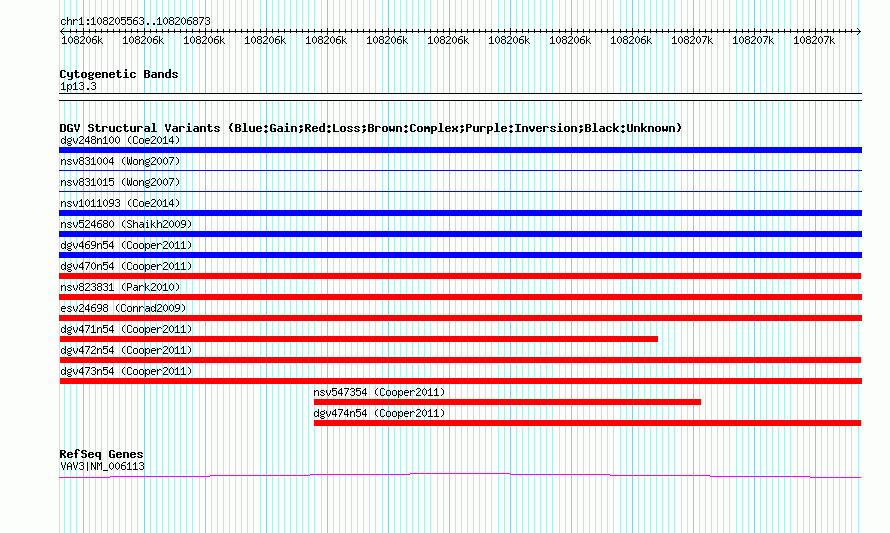The height and width of the screenshot is (533, 890).
Task: Open variant label dgv473n54 (Cooper2011)
Action: (126, 371)
